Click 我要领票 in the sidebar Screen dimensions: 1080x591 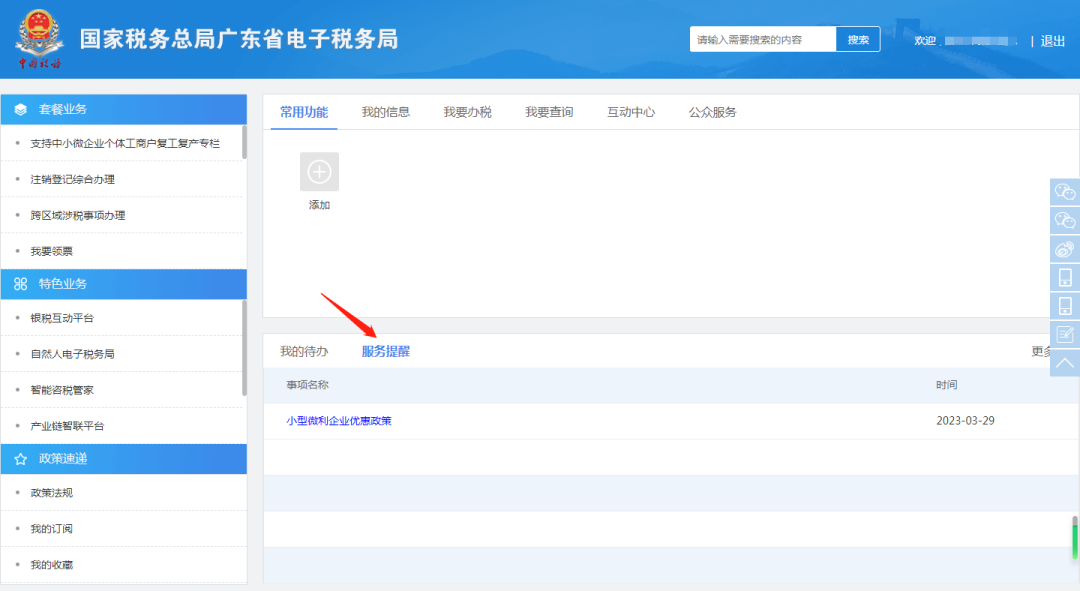52,251
